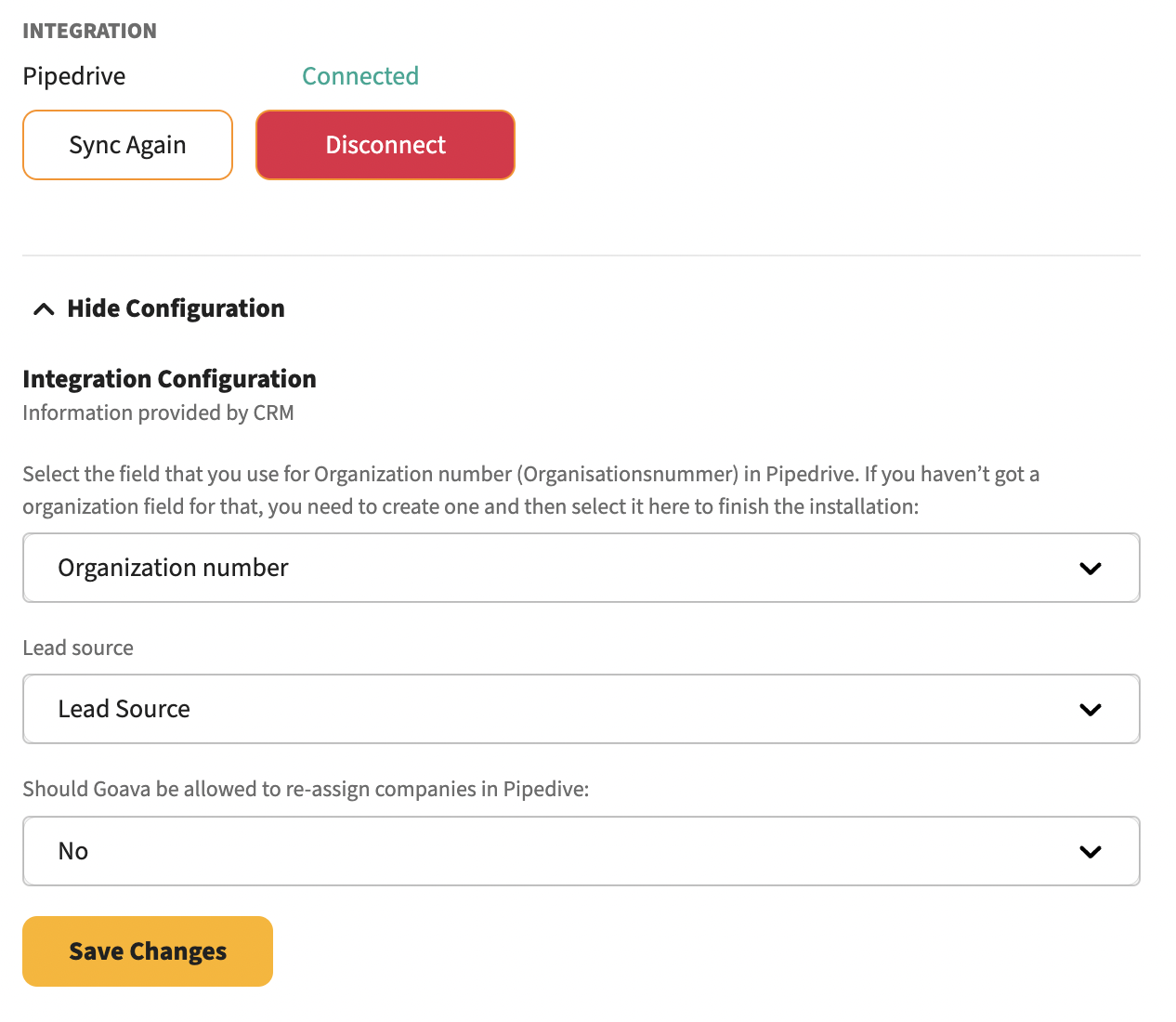
Task: Open the re-assign companies dropdown showing No
Action: click(581, 851)
